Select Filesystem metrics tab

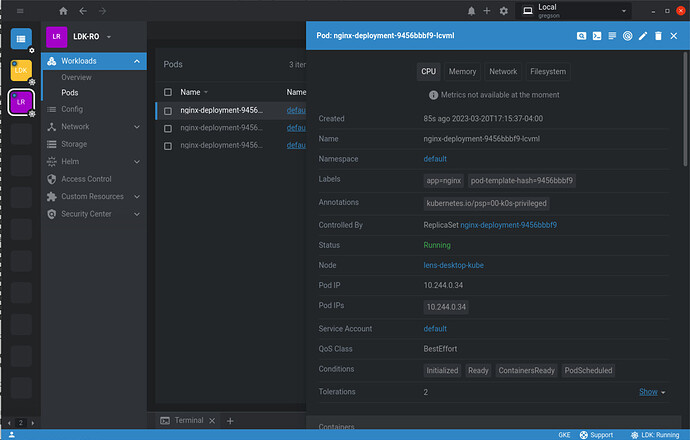click(x=547, y=72)
